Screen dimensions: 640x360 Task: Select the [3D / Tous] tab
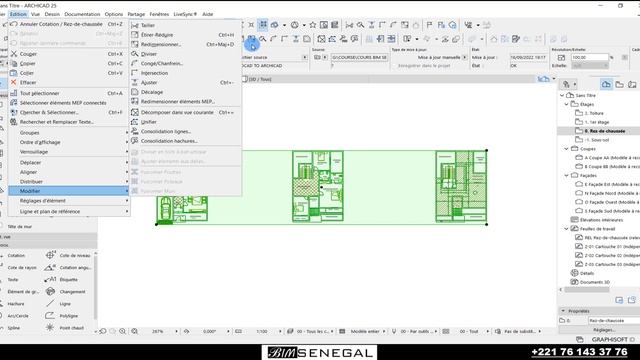[257, 79]
